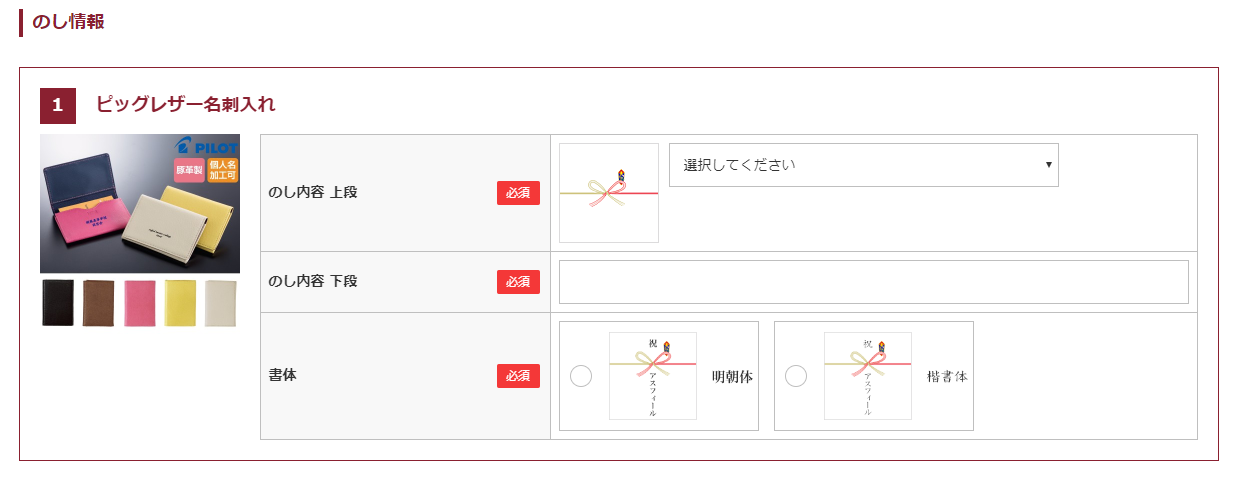The image size is (1252, 491).
Task: Pick the yellow card case color thumbnail
Action: (180, 303)
